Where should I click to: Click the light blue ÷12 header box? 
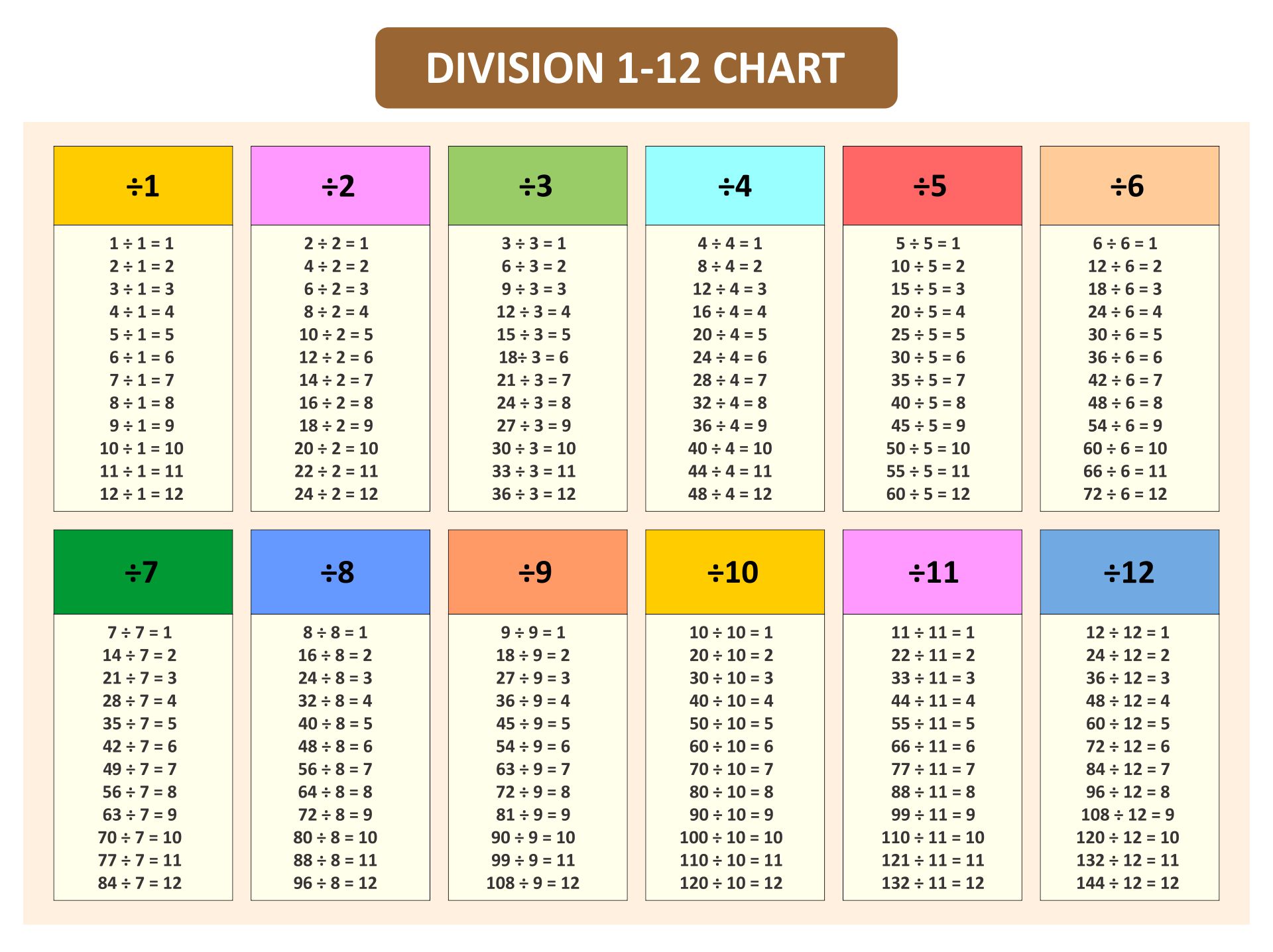coord(1129,571)
